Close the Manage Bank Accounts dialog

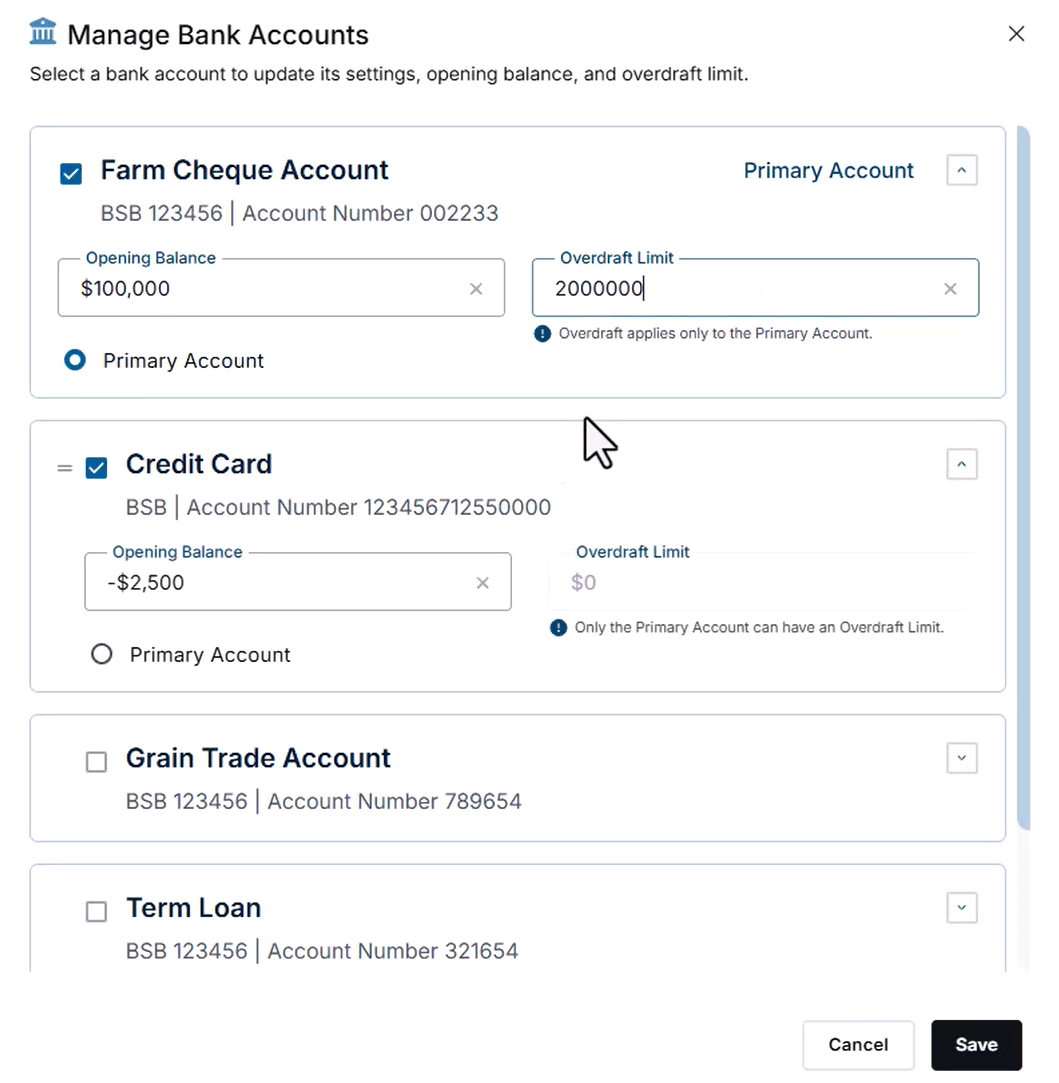[x=1015, y=34]
